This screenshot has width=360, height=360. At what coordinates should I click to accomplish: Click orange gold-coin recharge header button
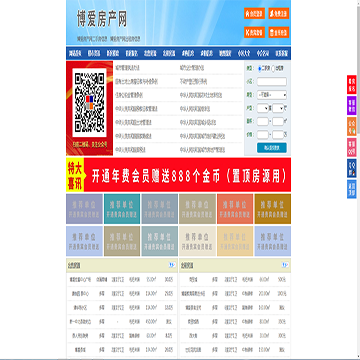coord(279,32)
